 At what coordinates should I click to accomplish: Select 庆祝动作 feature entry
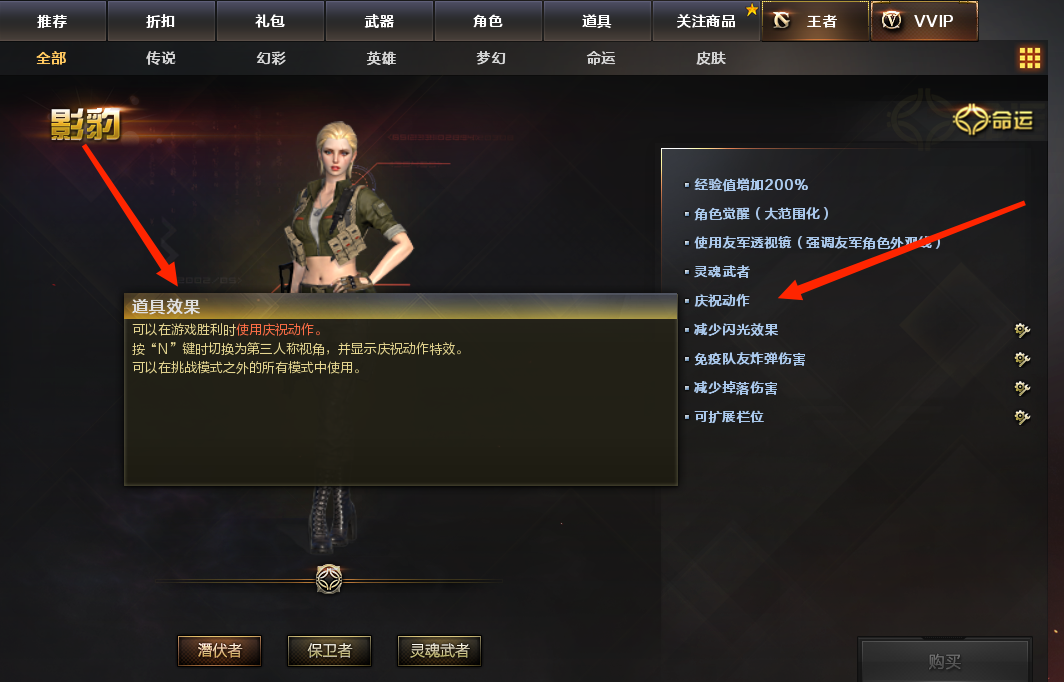tap(721, 301)
